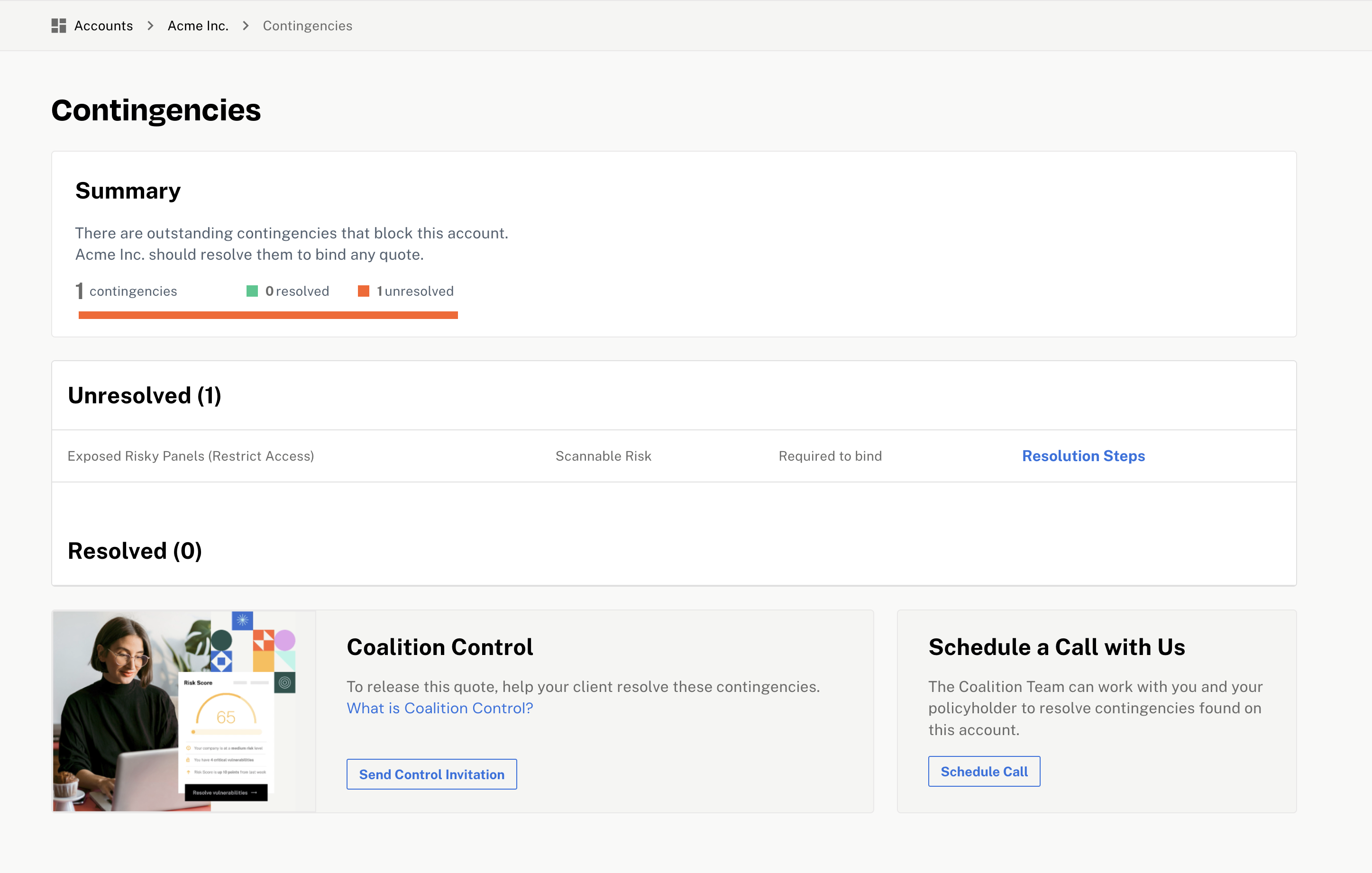Click the Coalition Control heading
This screenshot has width=1372, height=873.
[440, 647]
